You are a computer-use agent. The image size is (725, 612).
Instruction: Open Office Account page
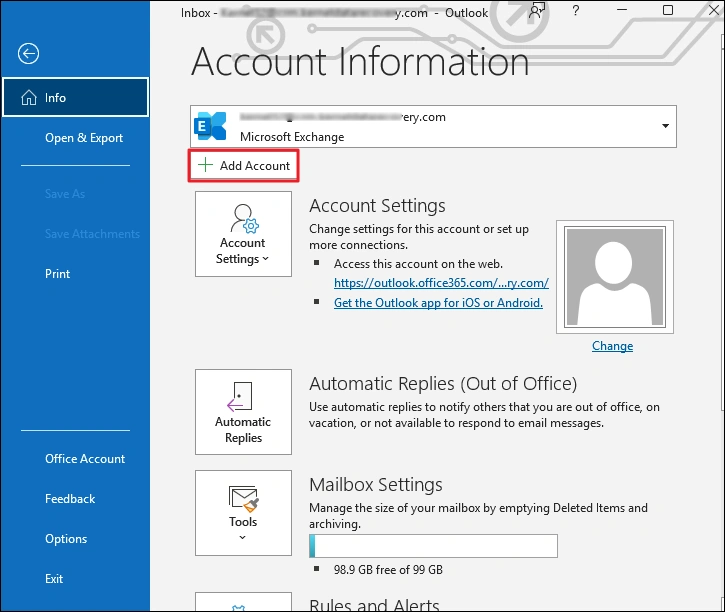pos(85,459)
